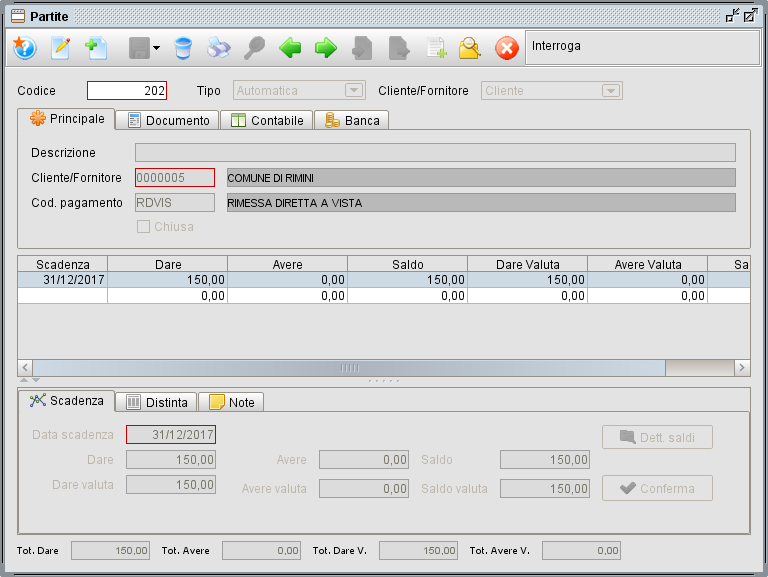Click the Avere column header
Screen dimensions: 768x577
click(288, 264)
